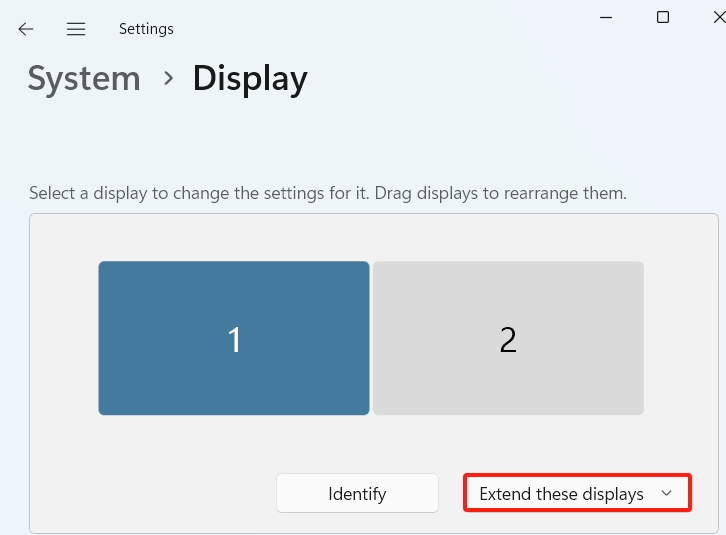Open the hamburger navigation menu
Screen dimensions: 726x535
pyautogui.click(x=76, y=29)
